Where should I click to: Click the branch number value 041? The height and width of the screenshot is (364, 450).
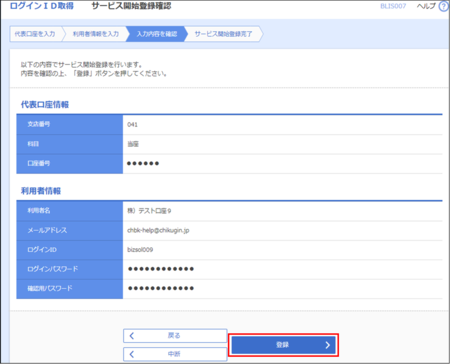(x=132, y=125)
